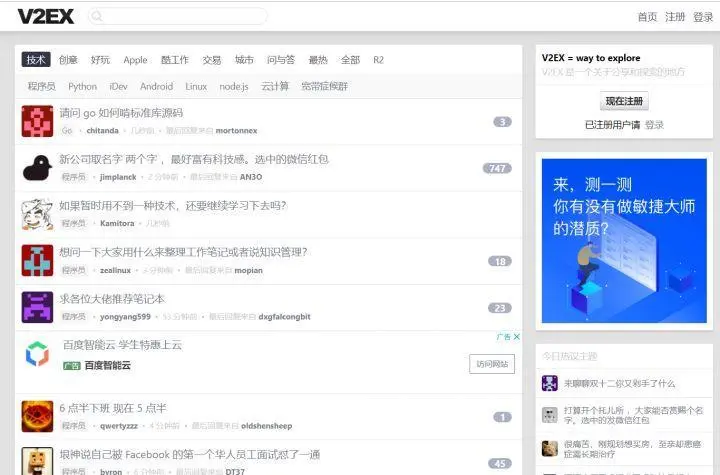720x475 pixels.
Task: Click the purple avatar in hot topics
Action: (550, 383)
